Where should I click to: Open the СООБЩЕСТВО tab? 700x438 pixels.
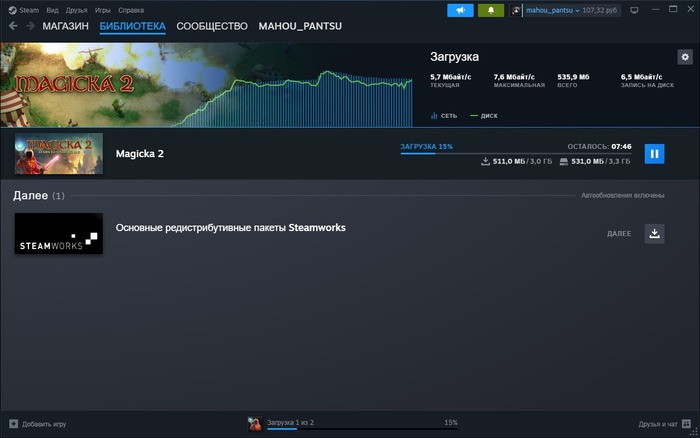[x=212, y=26]
